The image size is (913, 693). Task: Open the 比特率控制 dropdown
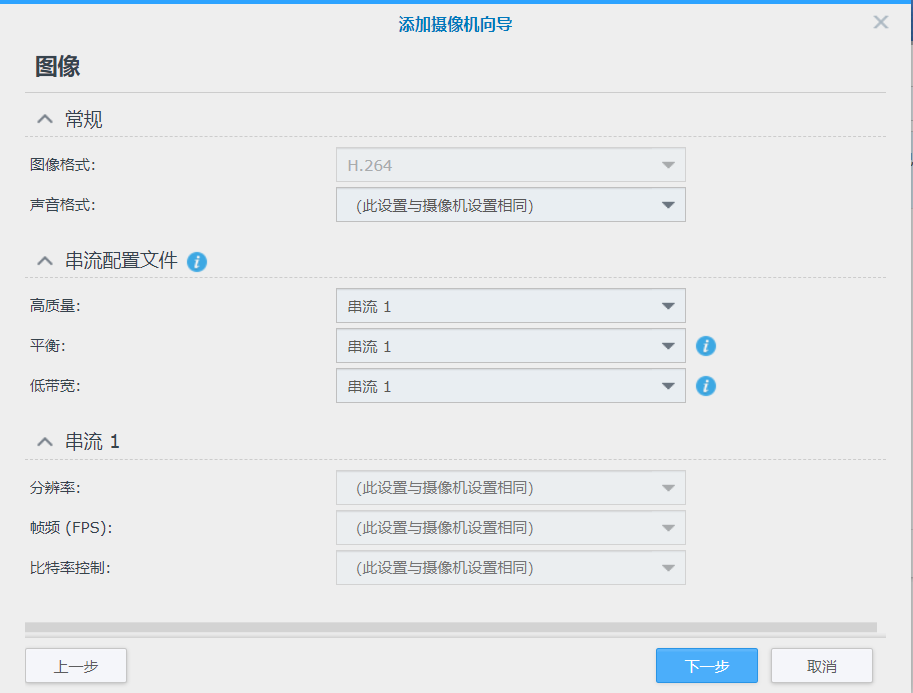click(x=511, y=568)
